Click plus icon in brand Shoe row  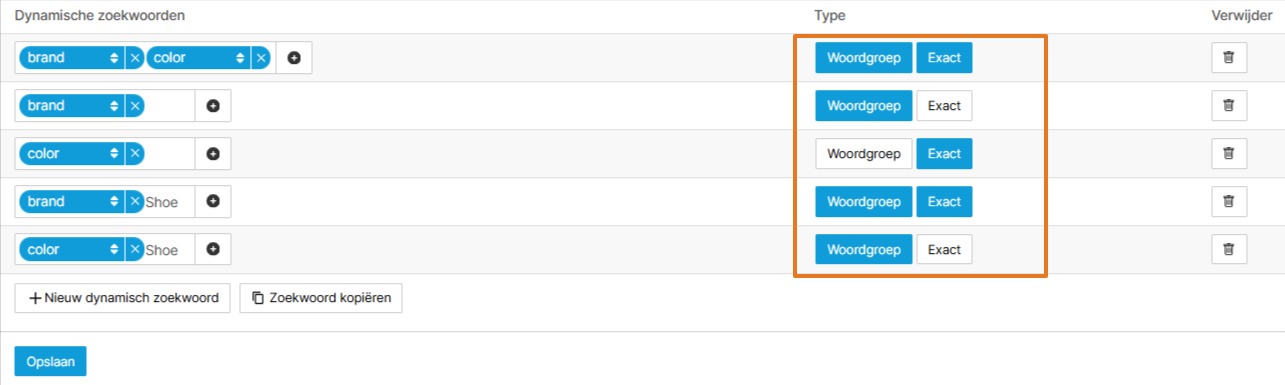[213, 202]
